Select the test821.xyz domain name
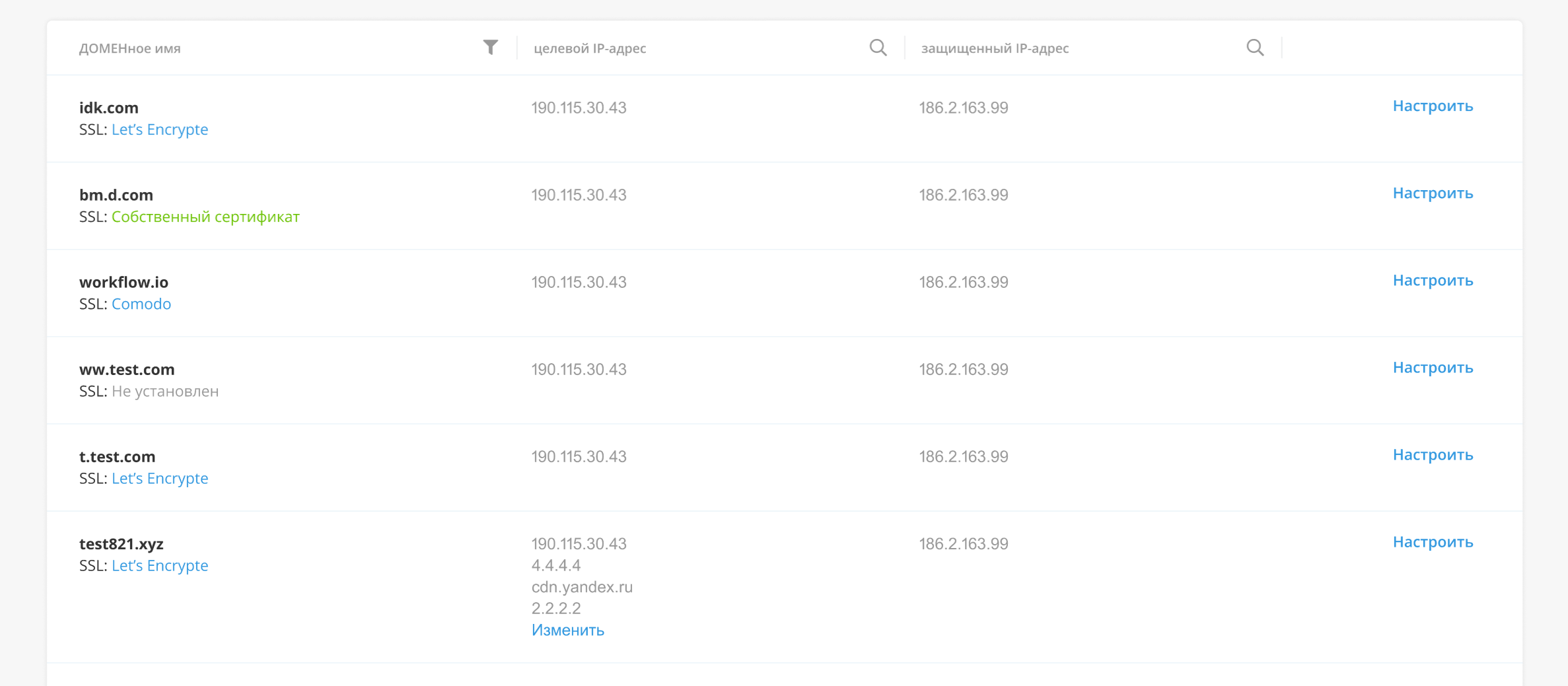Viewport: 1568px width, 686px height. [121, 543]
